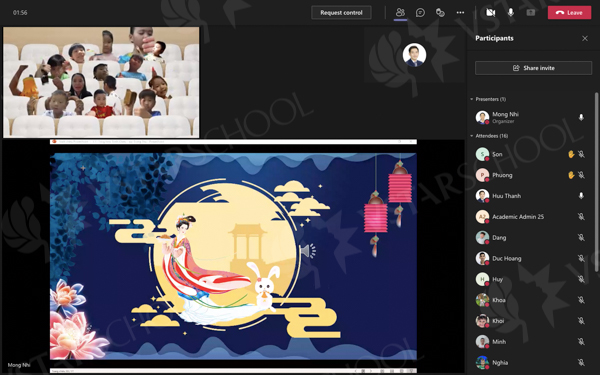
Task: Open Duc Hoang's avatar photo
Action: click(482, 259)
